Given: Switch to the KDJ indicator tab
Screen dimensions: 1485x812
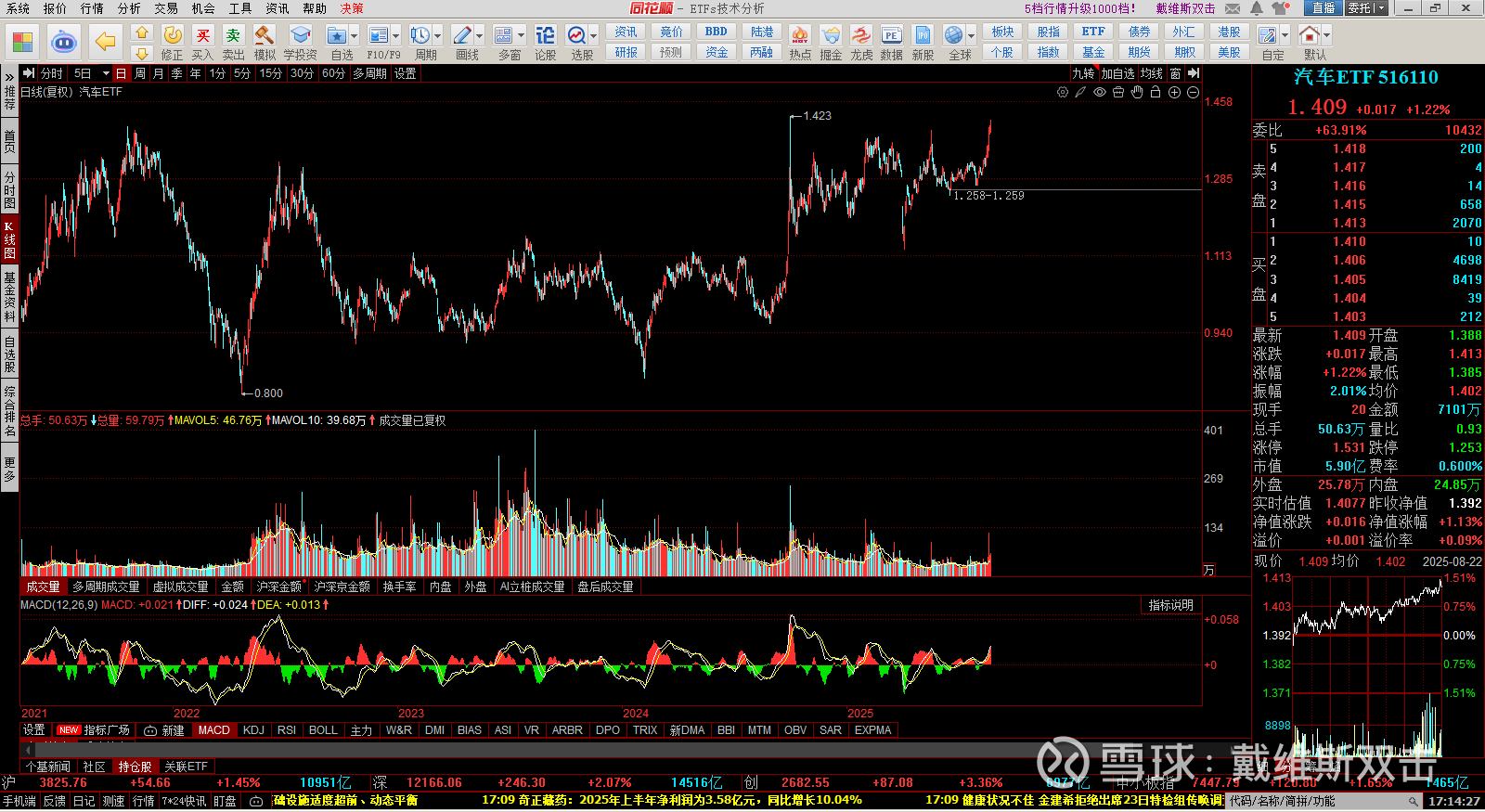Looking at the screenshot, I should [253, 730].
